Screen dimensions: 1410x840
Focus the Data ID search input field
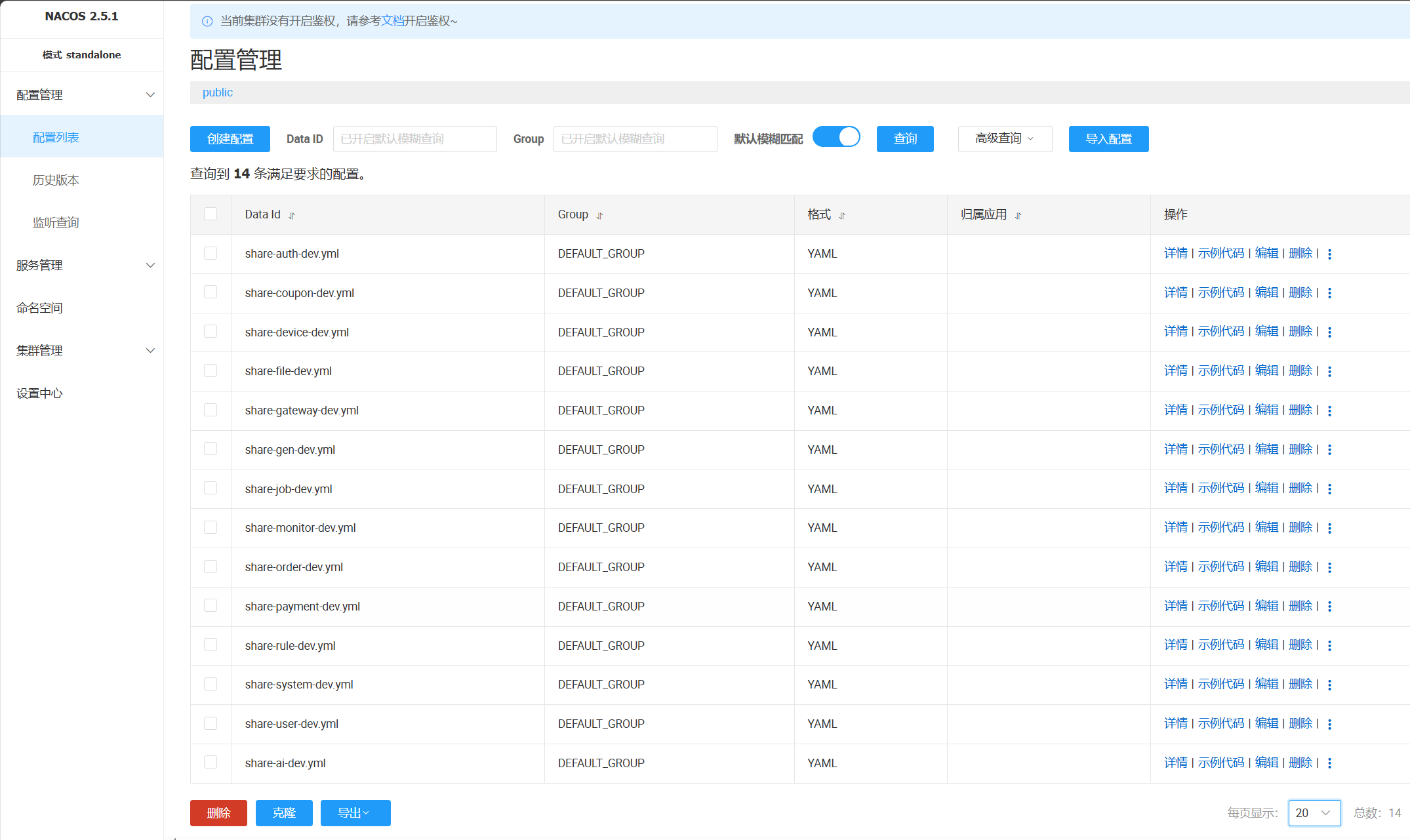pos(414,139)
